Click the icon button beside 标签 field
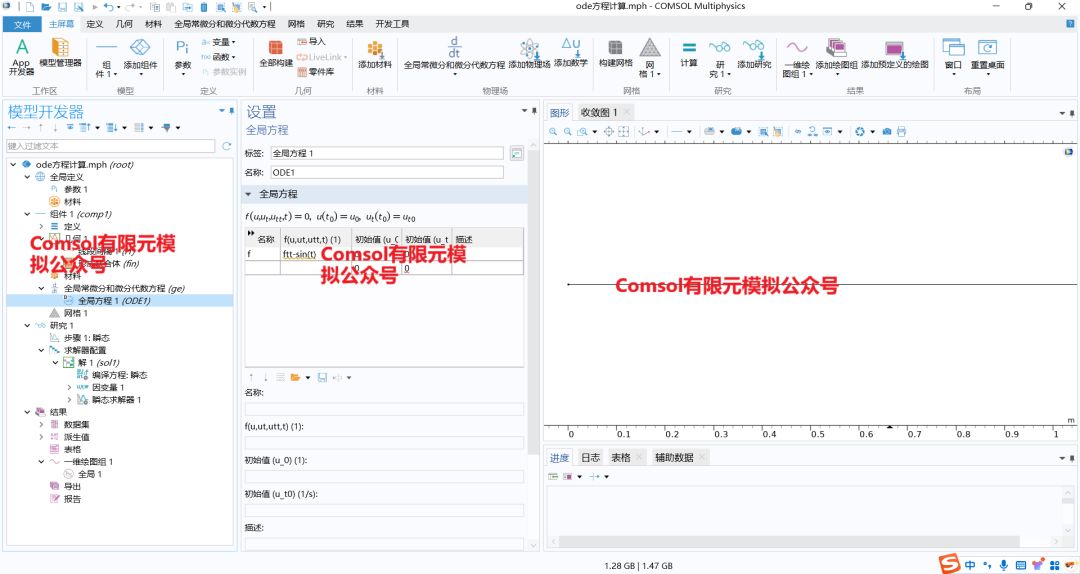Image resolution: width=1080 pixels, height=574 pixels. (517, 154)
